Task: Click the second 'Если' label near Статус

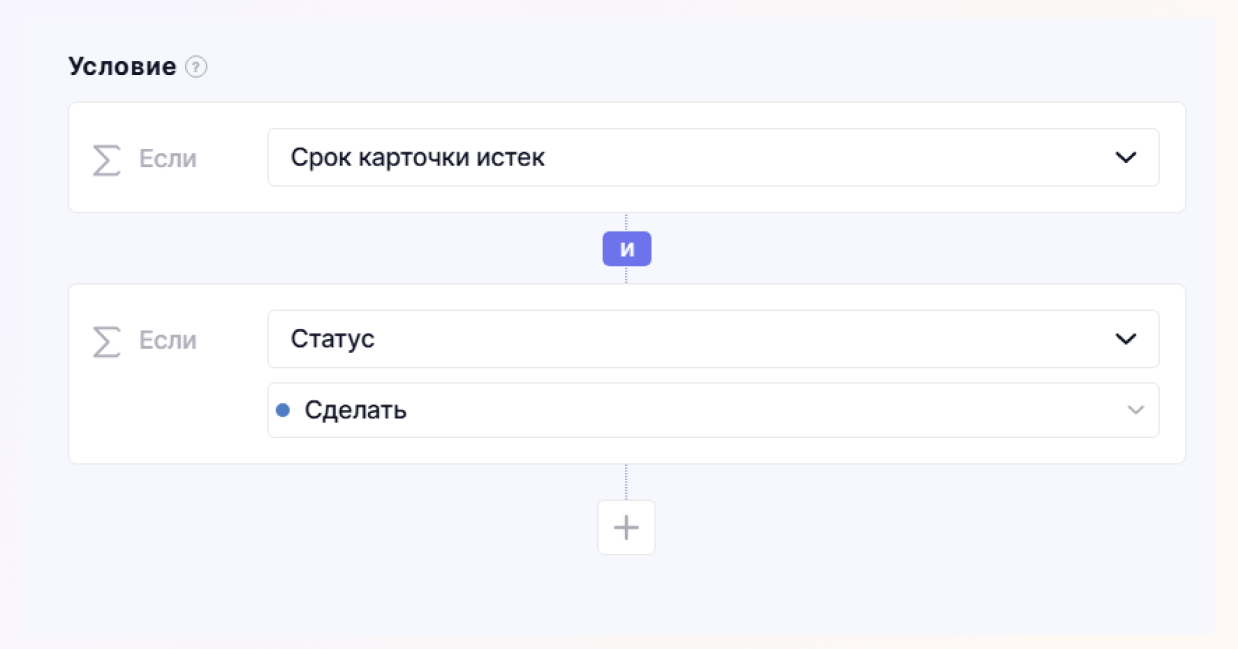Action: [x=167, y=341]
